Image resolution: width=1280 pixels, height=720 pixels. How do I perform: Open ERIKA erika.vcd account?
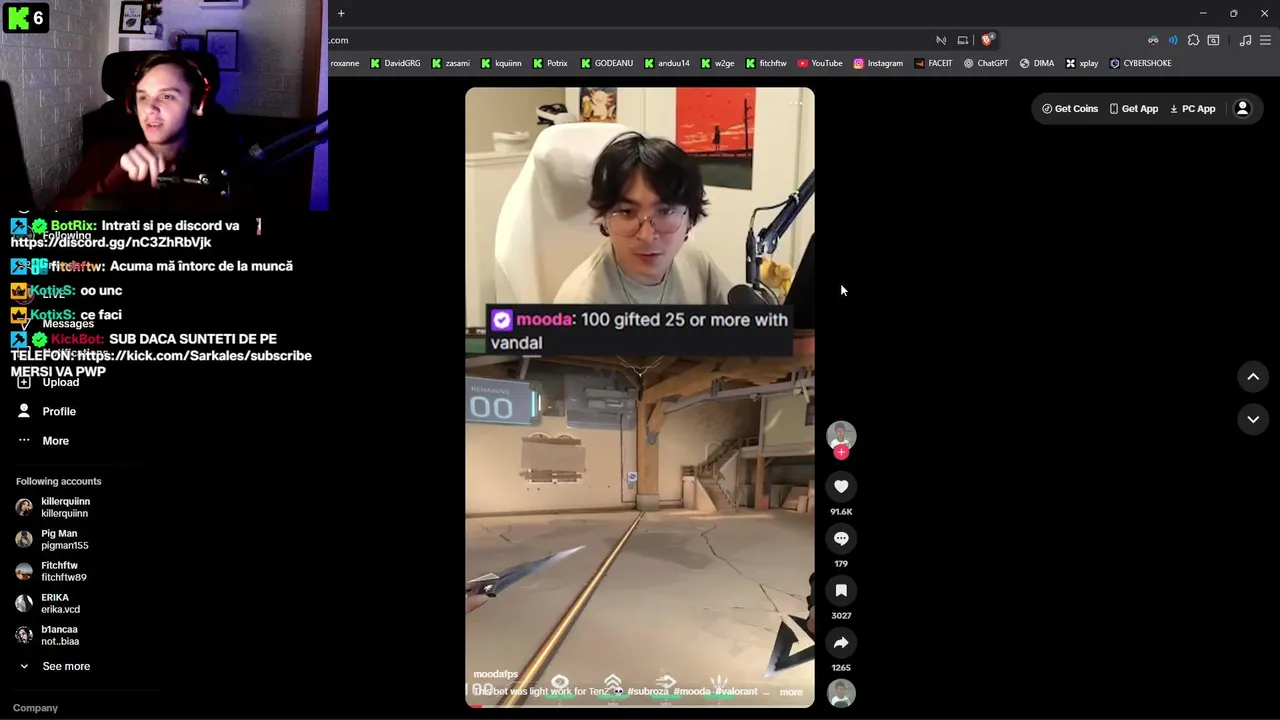point(48,604)
